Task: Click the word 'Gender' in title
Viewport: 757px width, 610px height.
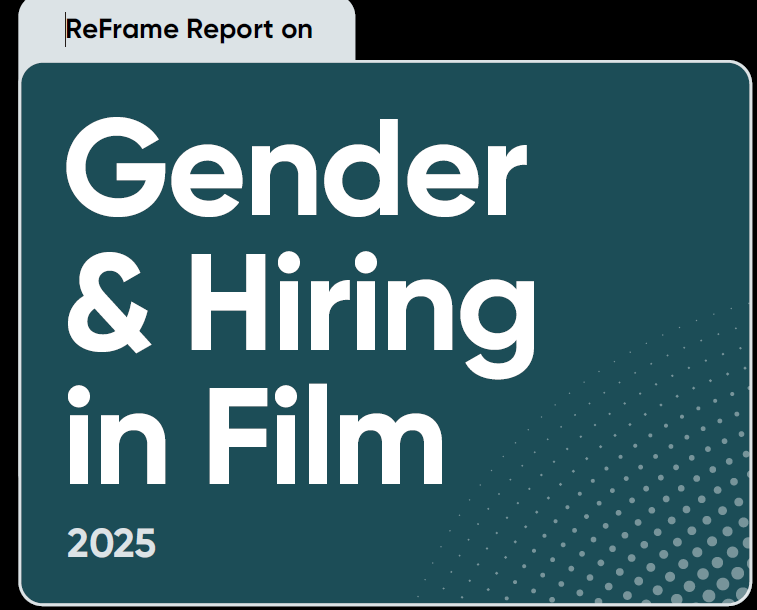Action: coord(296,167)
